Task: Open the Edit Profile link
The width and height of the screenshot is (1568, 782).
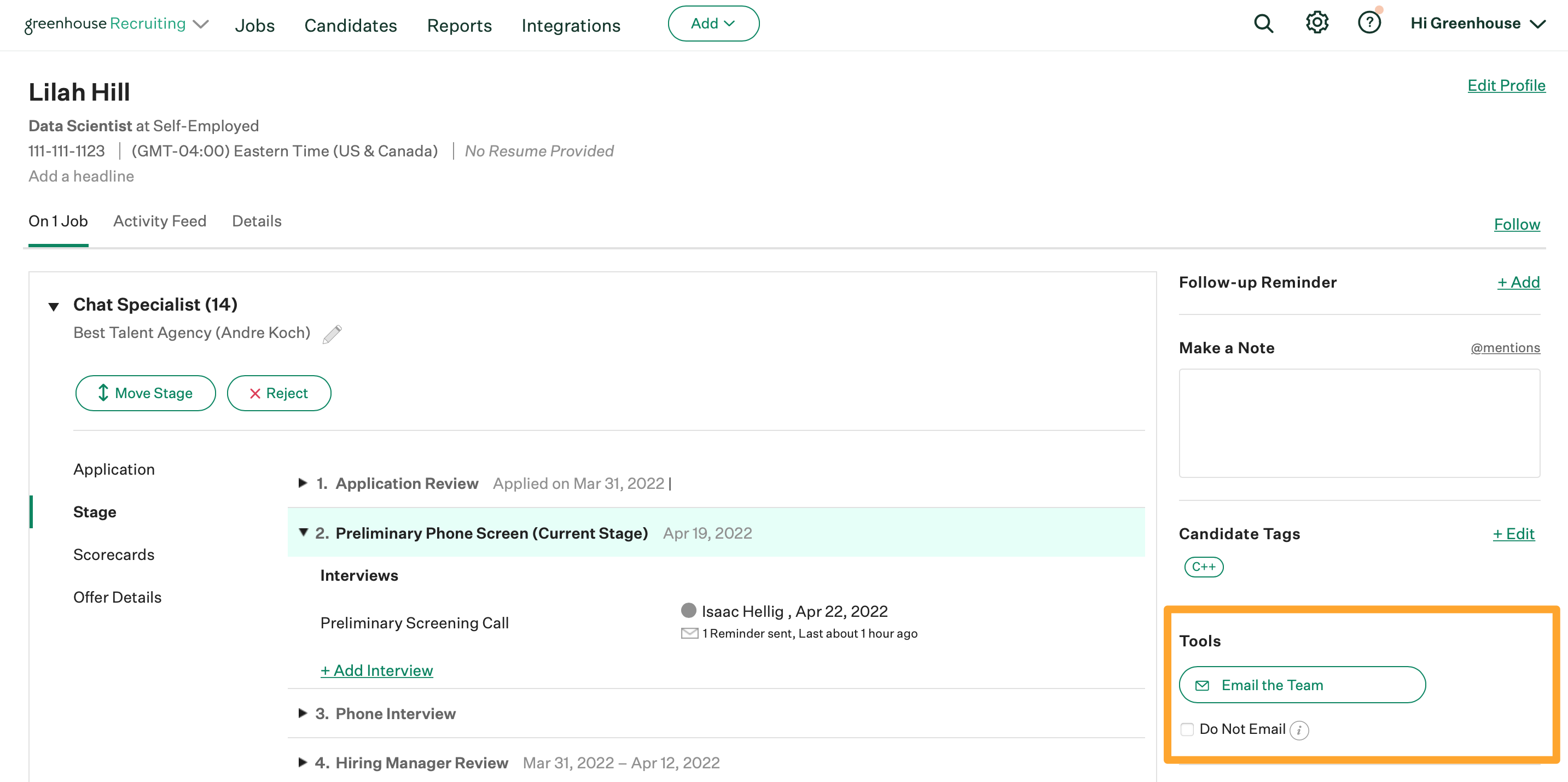Action: coord(1507,85)
